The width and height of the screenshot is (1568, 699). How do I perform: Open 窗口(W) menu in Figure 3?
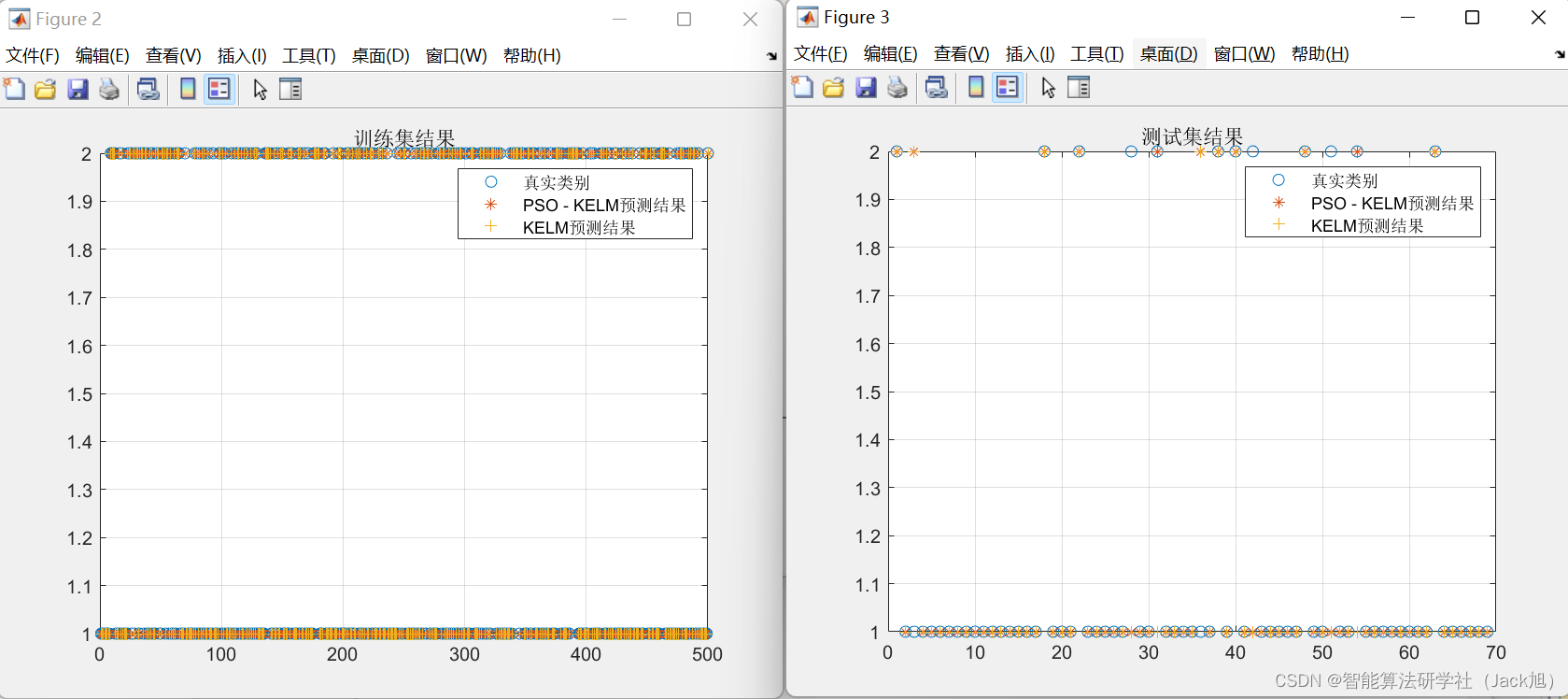1244,53
